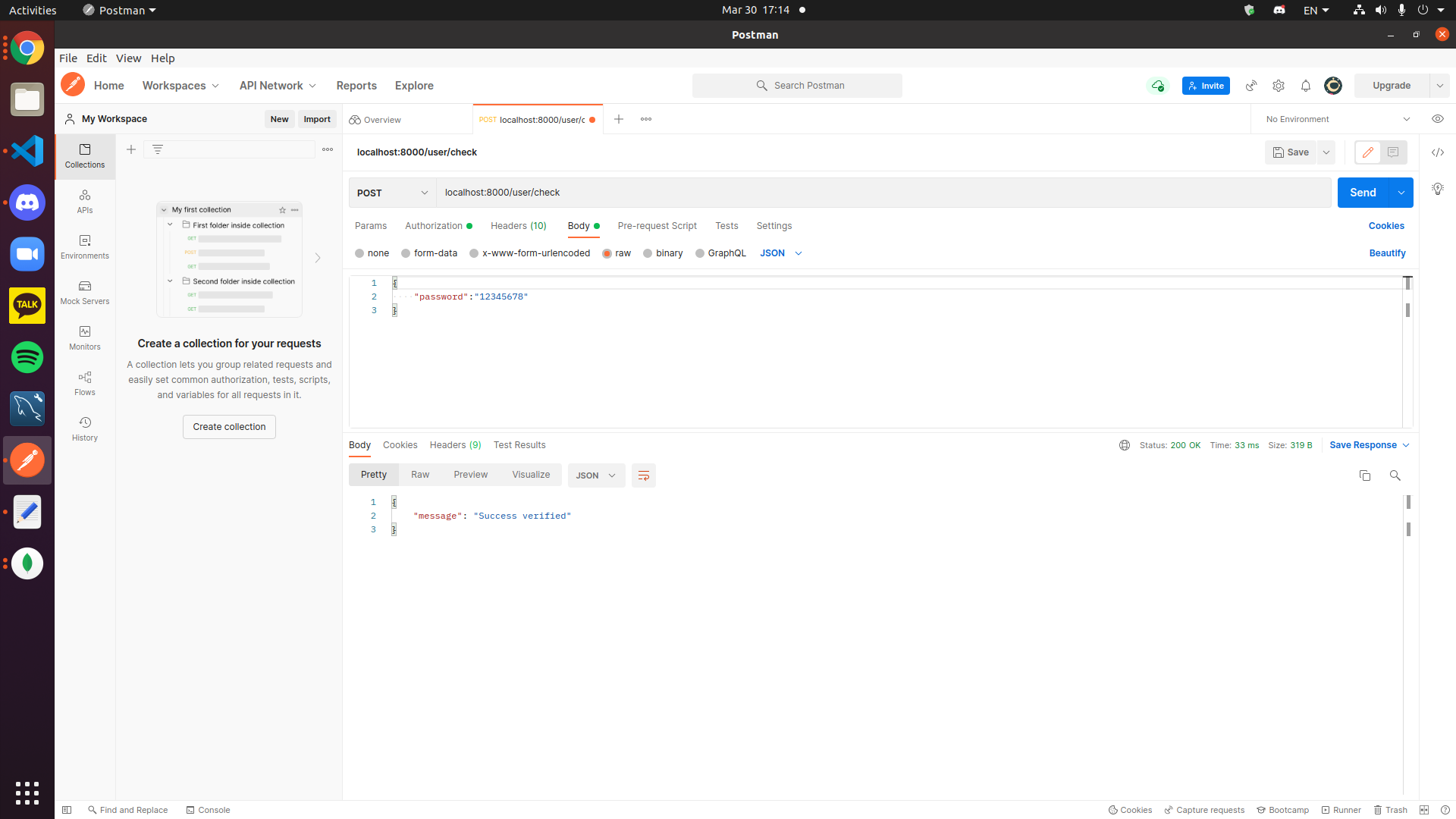Click the Postman logo icon in header
1456x819 pixels.
click(x=73, y=85)
